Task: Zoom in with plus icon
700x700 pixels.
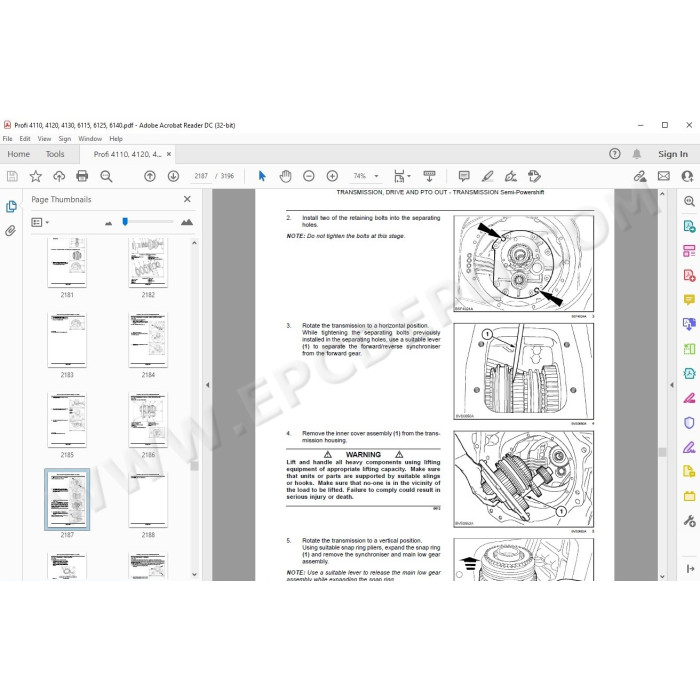Action: [332, 176]
